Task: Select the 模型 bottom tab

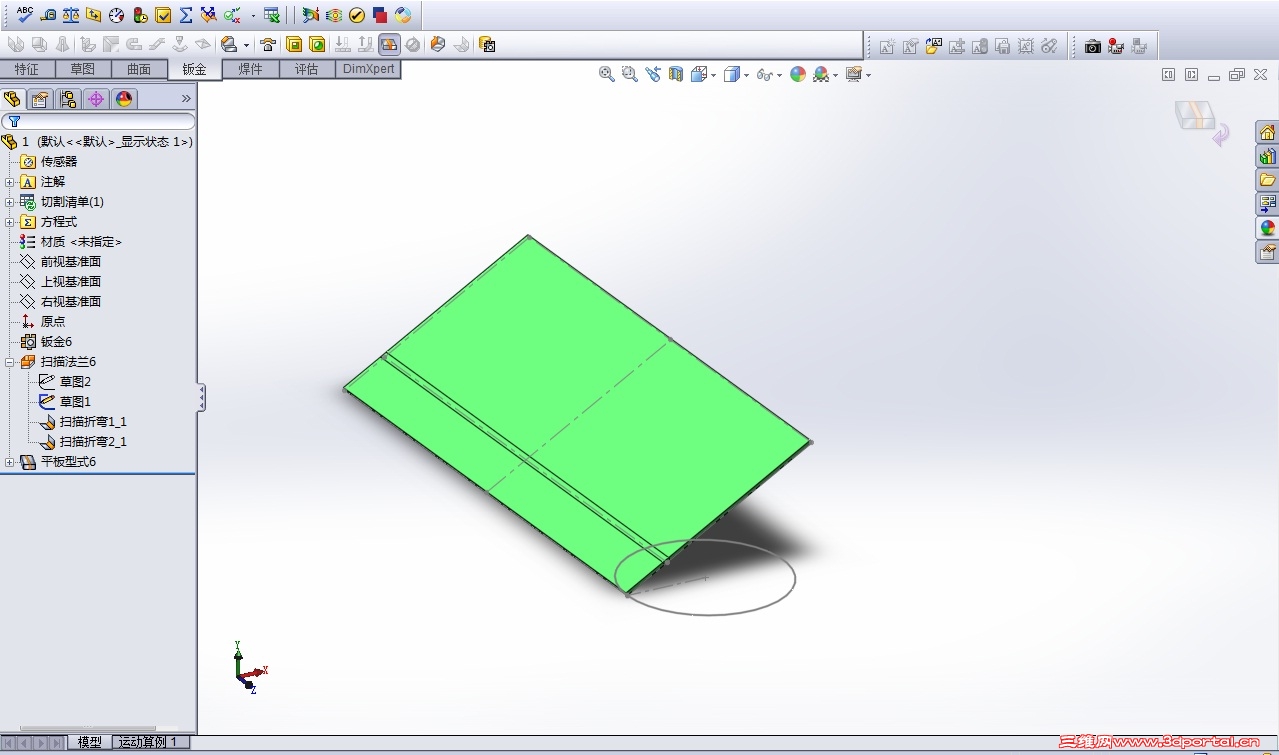Action: pyautogui.click(x=89, y=742)
